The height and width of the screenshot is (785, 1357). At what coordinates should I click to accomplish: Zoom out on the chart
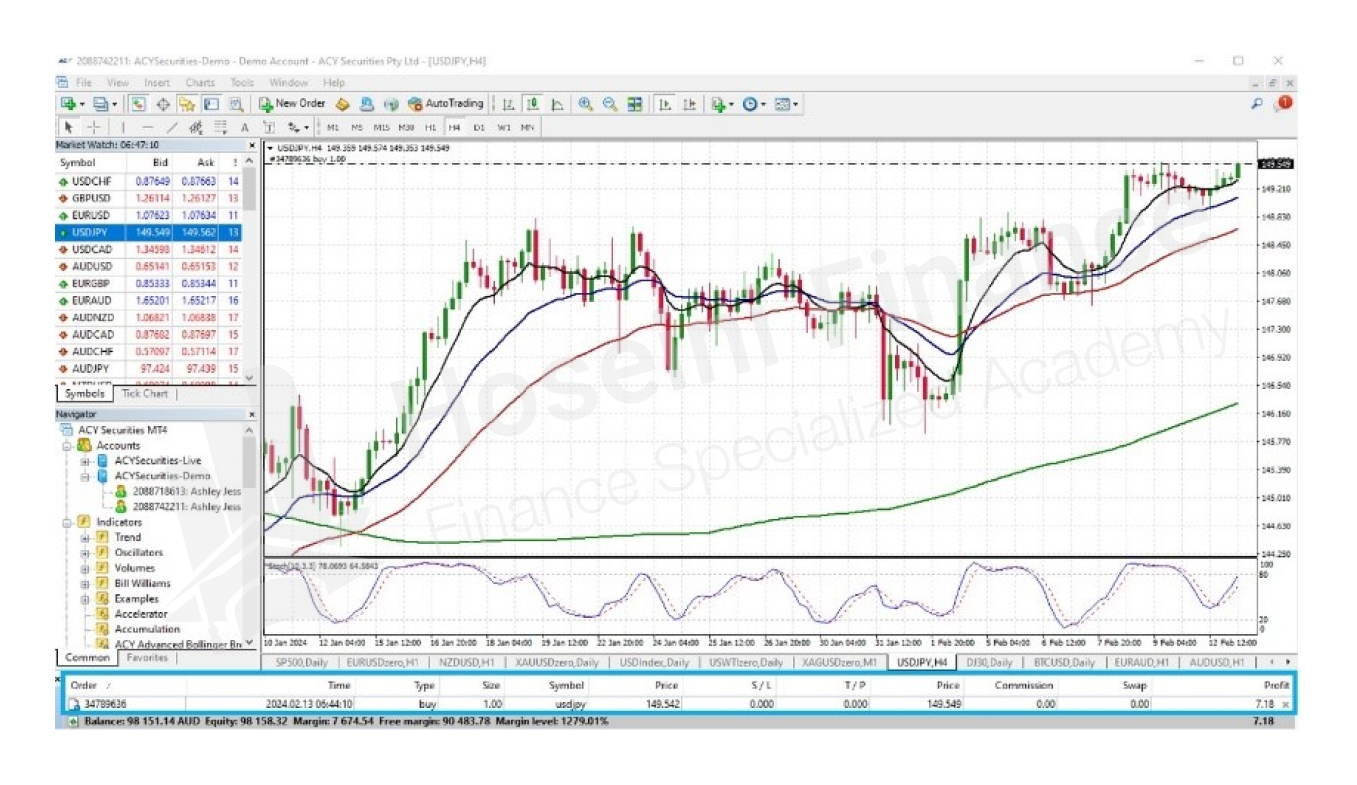[609, 103]
